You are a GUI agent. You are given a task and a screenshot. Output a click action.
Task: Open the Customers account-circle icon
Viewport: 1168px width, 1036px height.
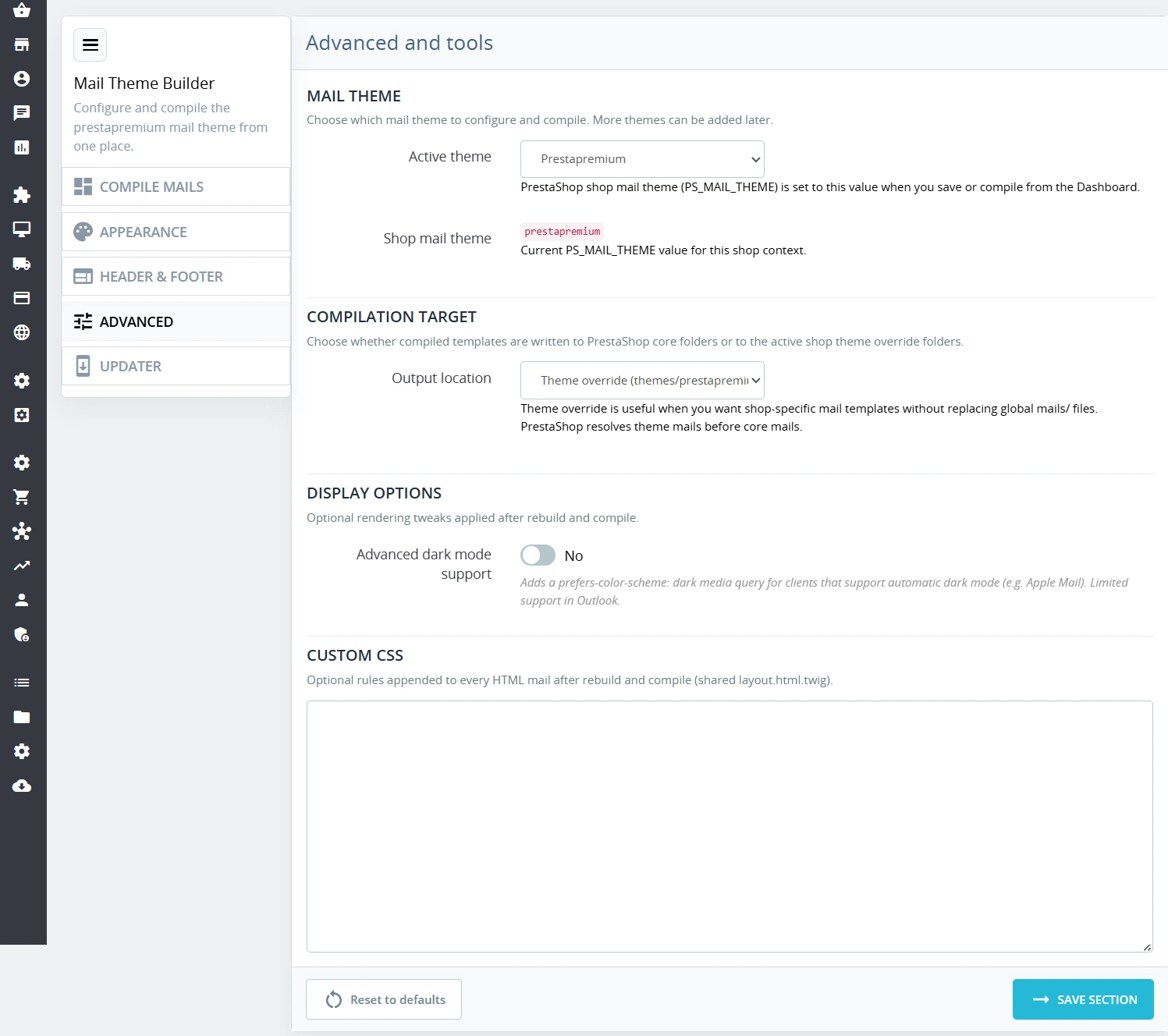click(22, 79)
